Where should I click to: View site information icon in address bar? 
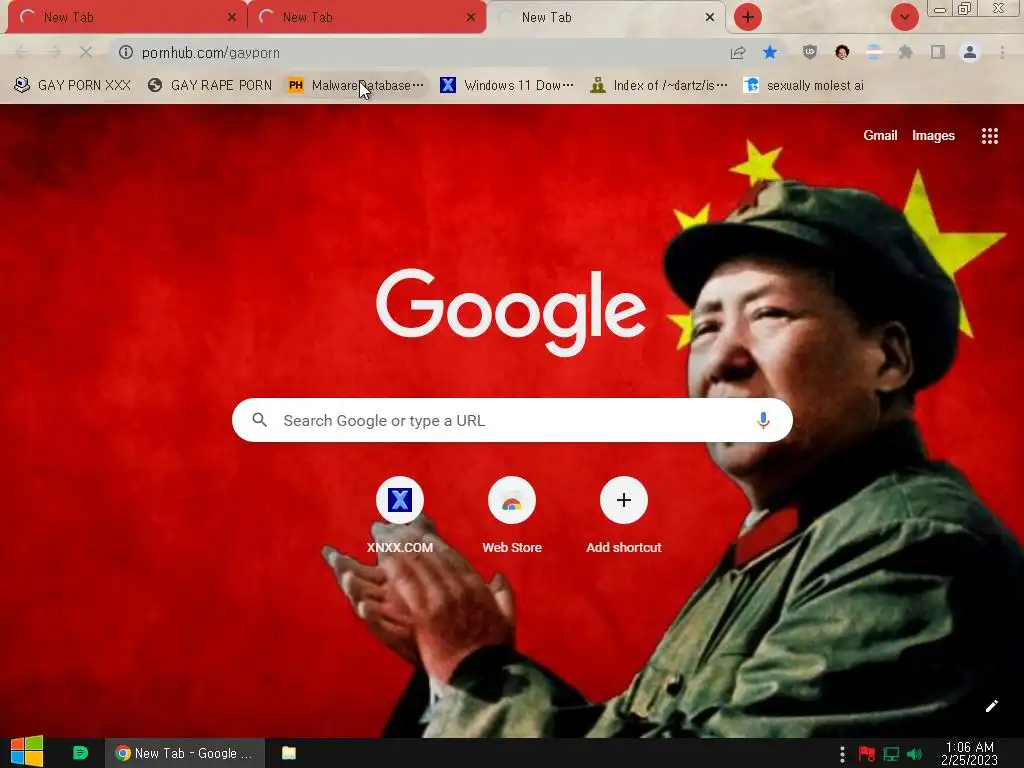tap(125, 52)
